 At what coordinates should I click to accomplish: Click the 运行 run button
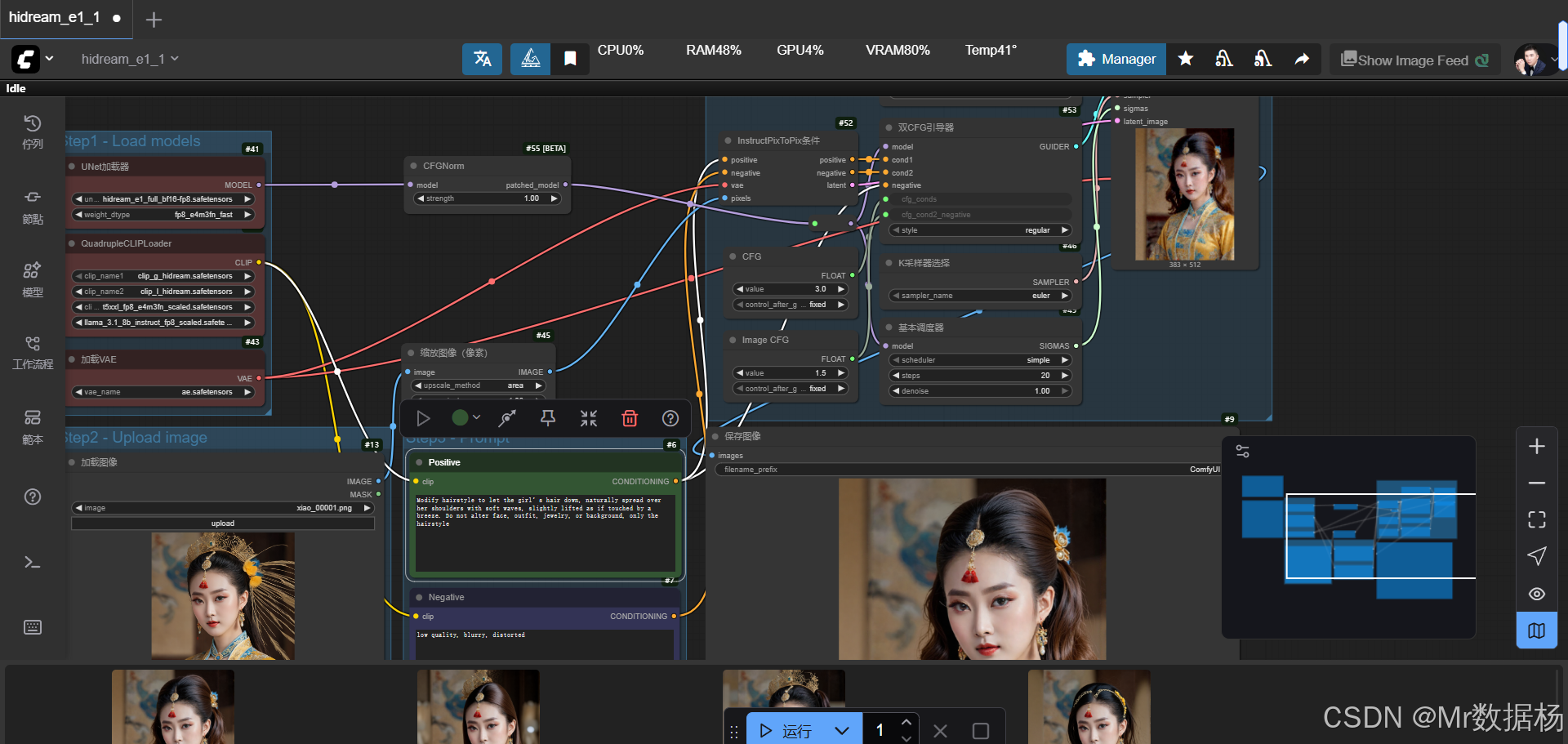point(786,731)
